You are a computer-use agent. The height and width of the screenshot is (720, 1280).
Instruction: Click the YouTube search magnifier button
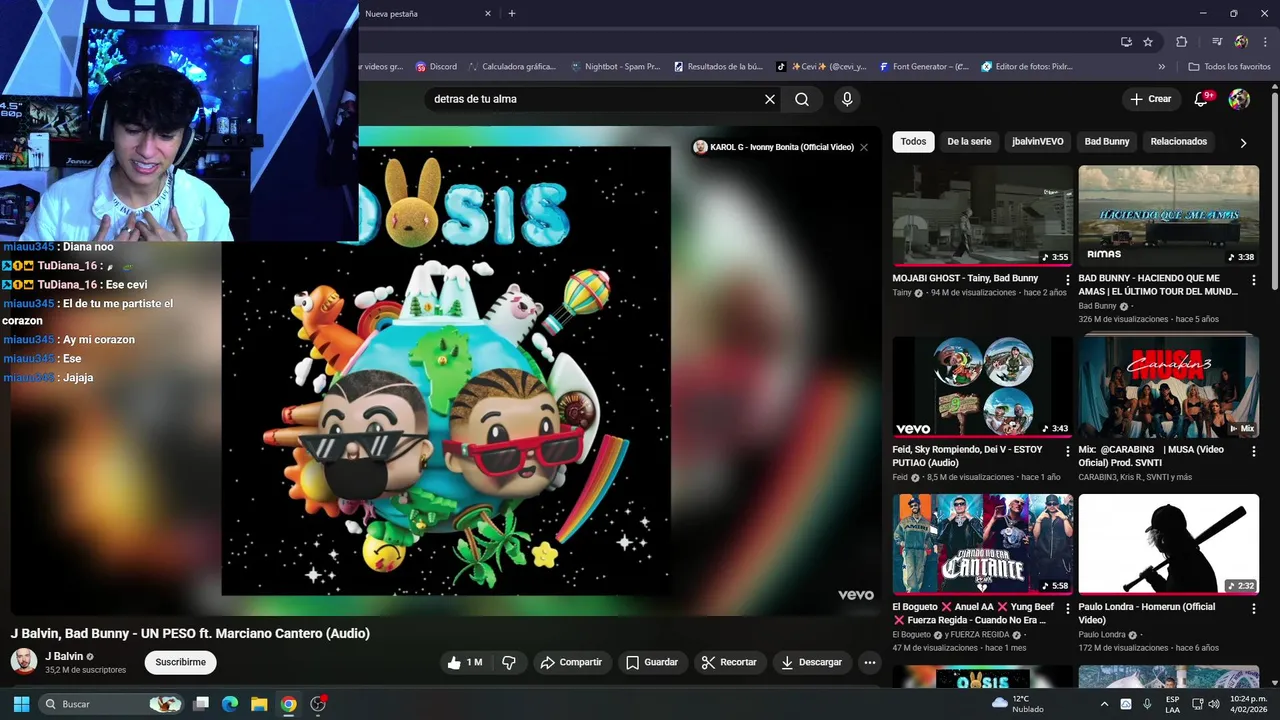[802, 99]
